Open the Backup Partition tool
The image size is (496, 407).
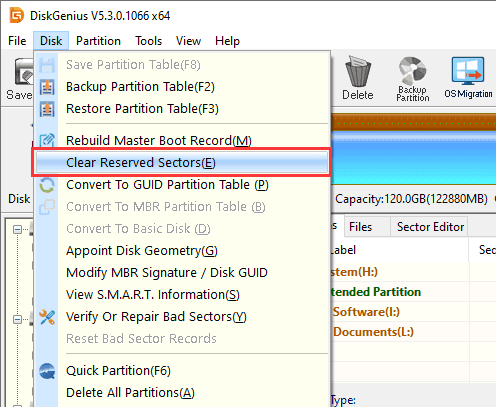coord(413,79)
